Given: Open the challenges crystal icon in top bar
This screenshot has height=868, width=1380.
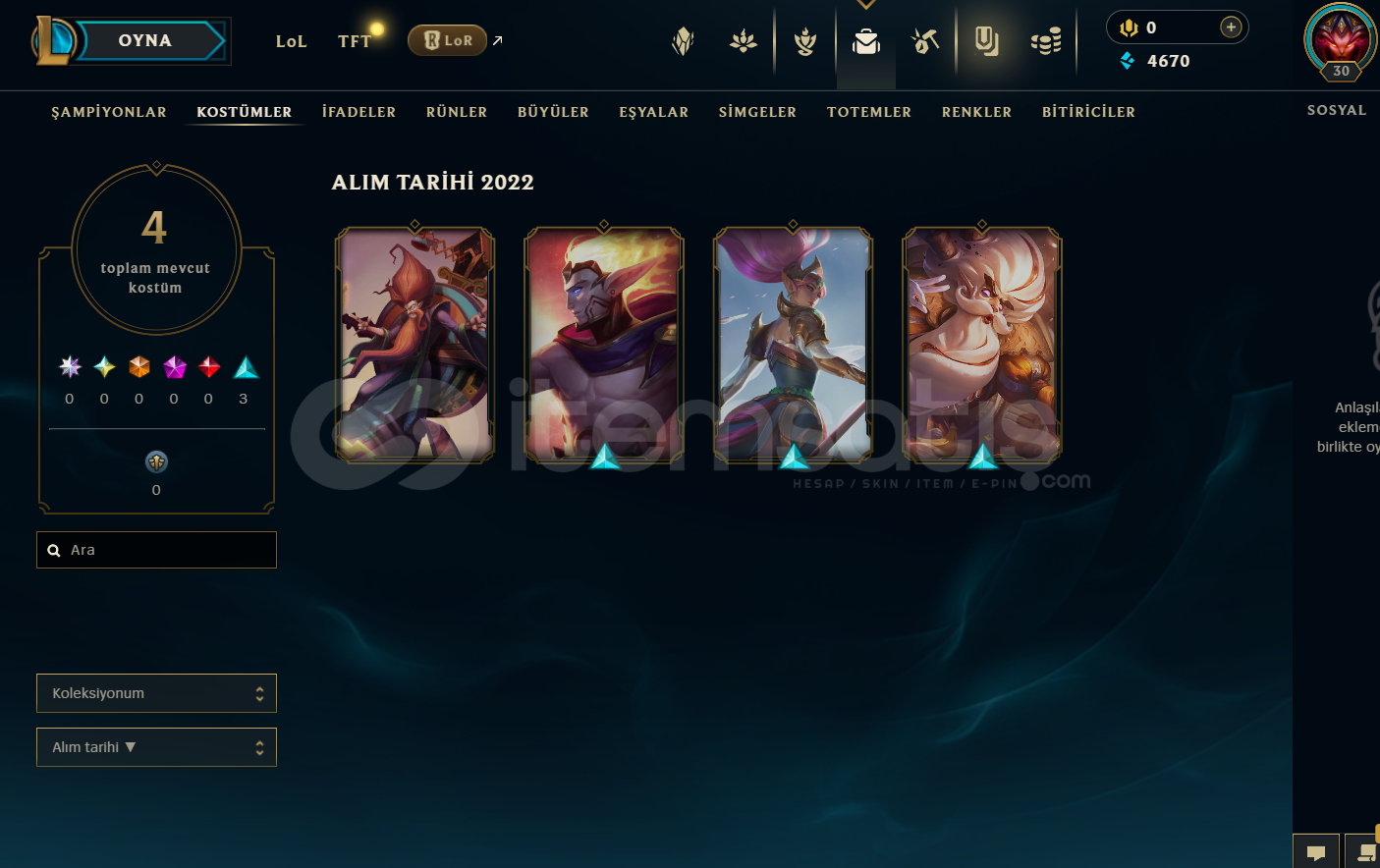Looking at the screenshot, I should pos(683,41).
